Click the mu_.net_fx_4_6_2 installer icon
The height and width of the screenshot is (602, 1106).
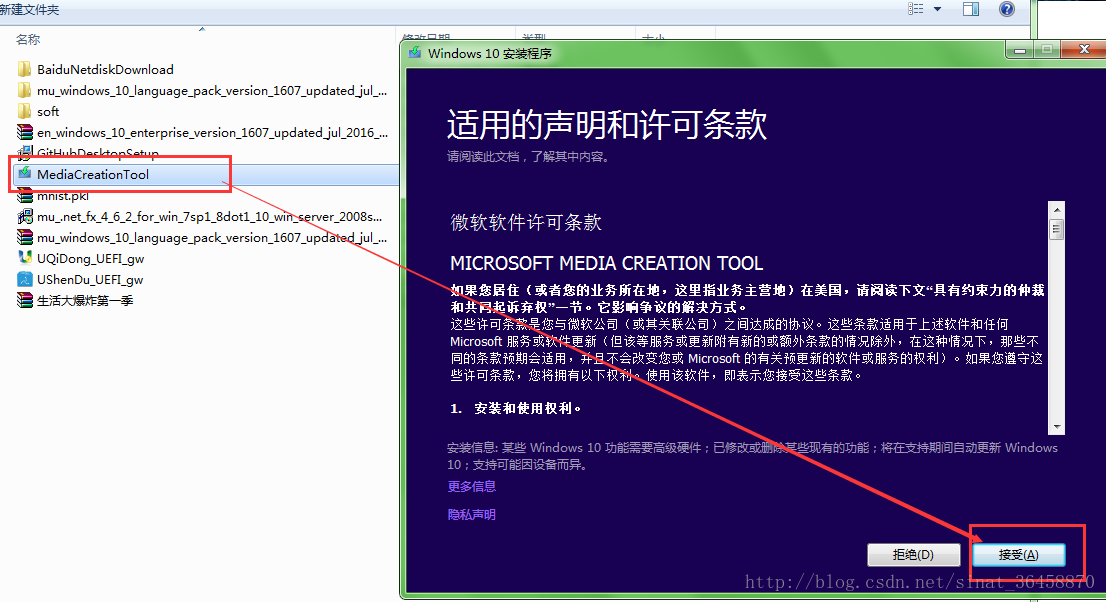(x=25, y=217)
